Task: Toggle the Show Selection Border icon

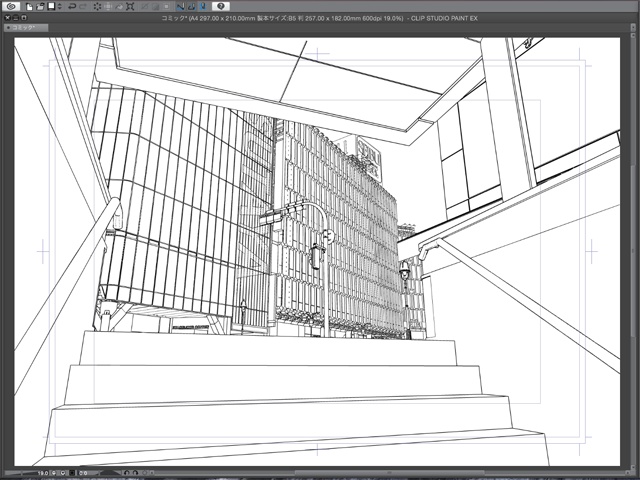Action: 166,6
